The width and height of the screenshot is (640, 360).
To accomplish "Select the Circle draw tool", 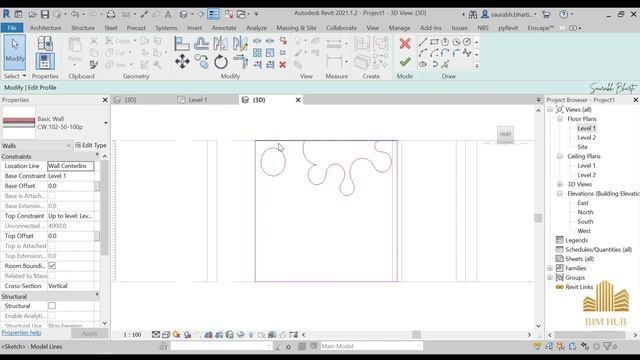I will click(x=467, y=42).
